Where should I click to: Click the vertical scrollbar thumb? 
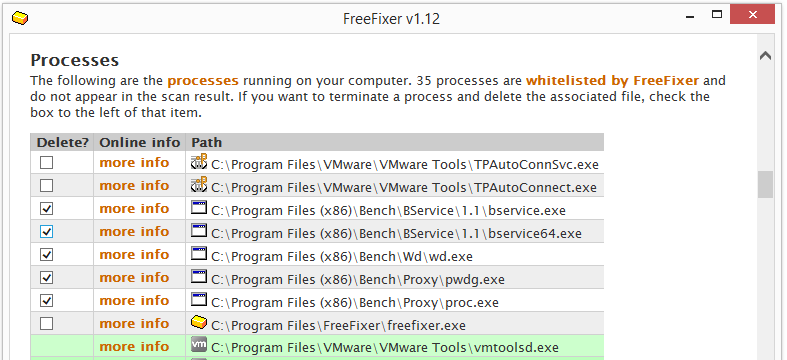[x=765, y=184]
